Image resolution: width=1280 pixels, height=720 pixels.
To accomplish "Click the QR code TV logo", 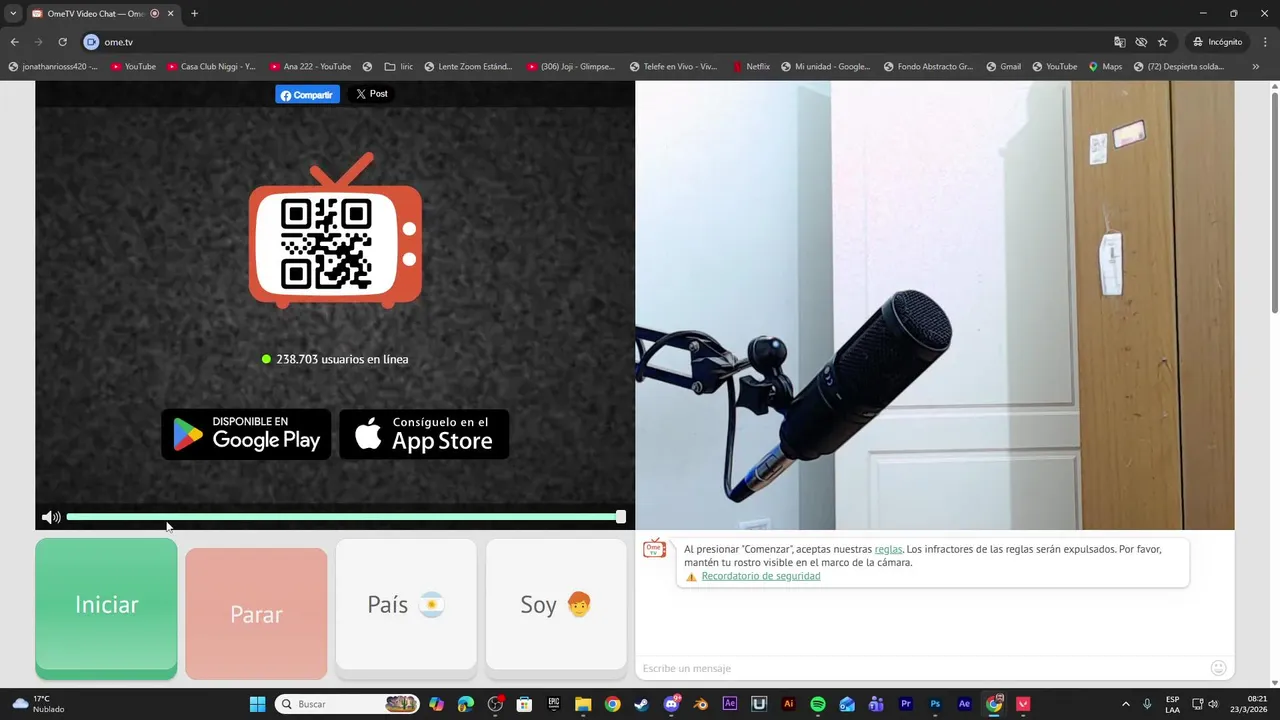I will point(335,230).
